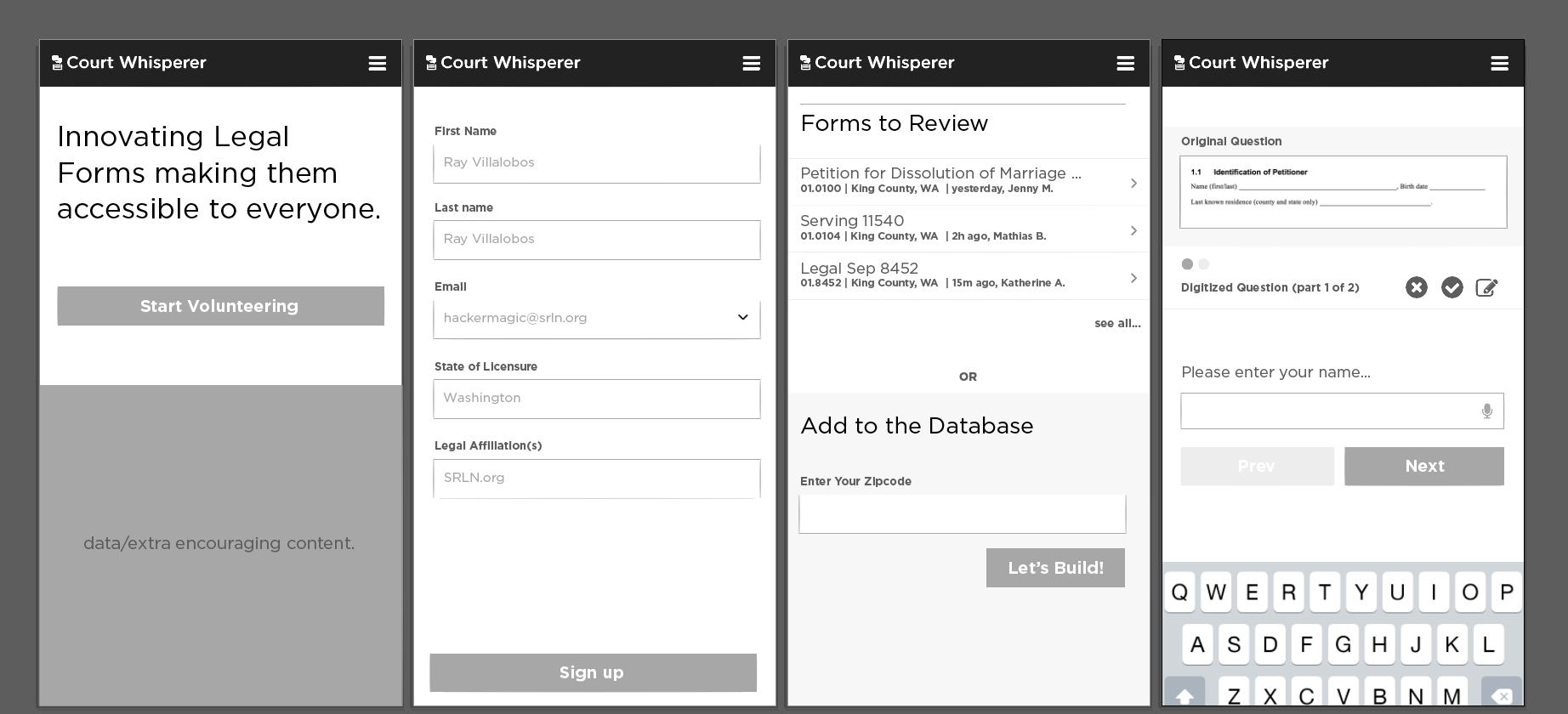Open the Original Question form thumbnail
Screen dimensions: 1568x714
tap(1343, 192)
